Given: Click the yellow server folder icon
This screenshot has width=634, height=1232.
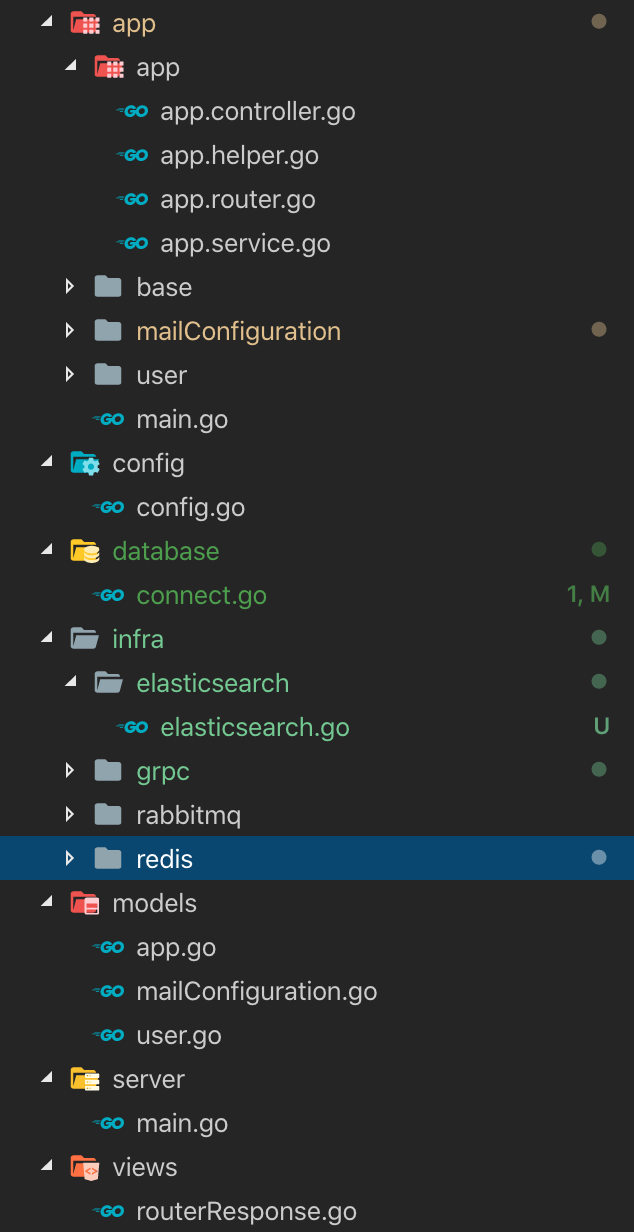Looking at the screenshot, I should point(84,1079).
